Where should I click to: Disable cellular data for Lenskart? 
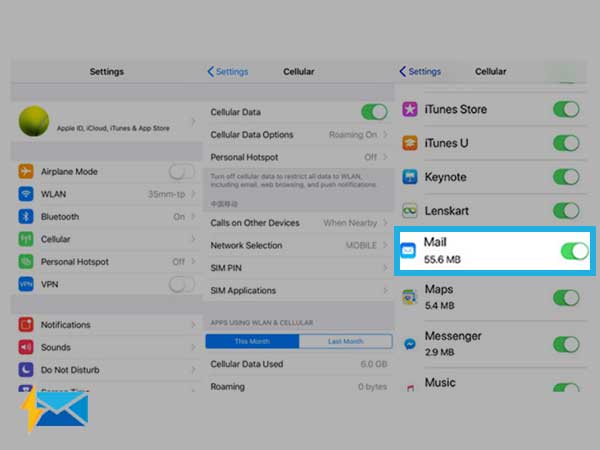click(566, 210)
